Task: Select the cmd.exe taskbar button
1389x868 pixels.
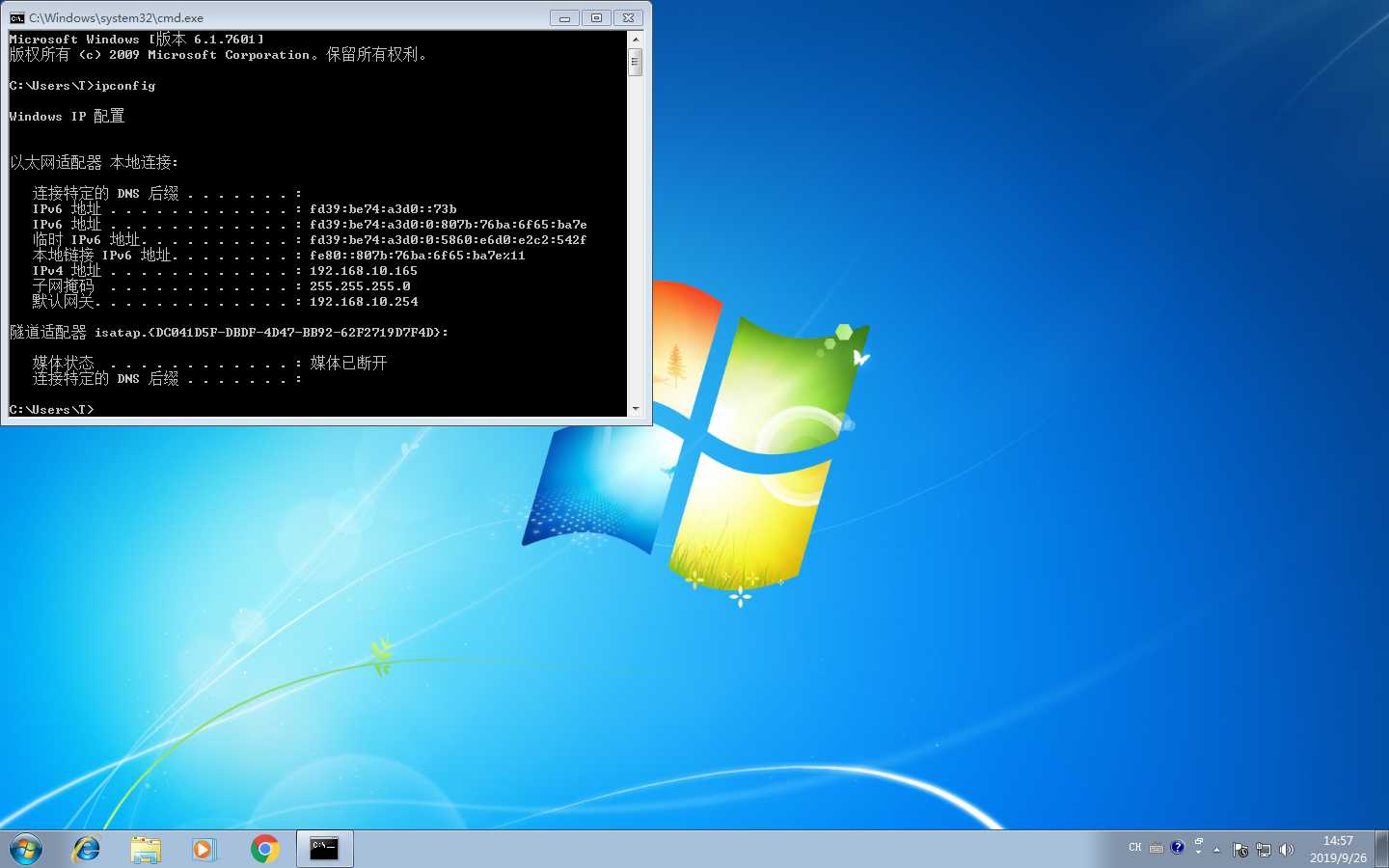Action: (x=324, y=849)
